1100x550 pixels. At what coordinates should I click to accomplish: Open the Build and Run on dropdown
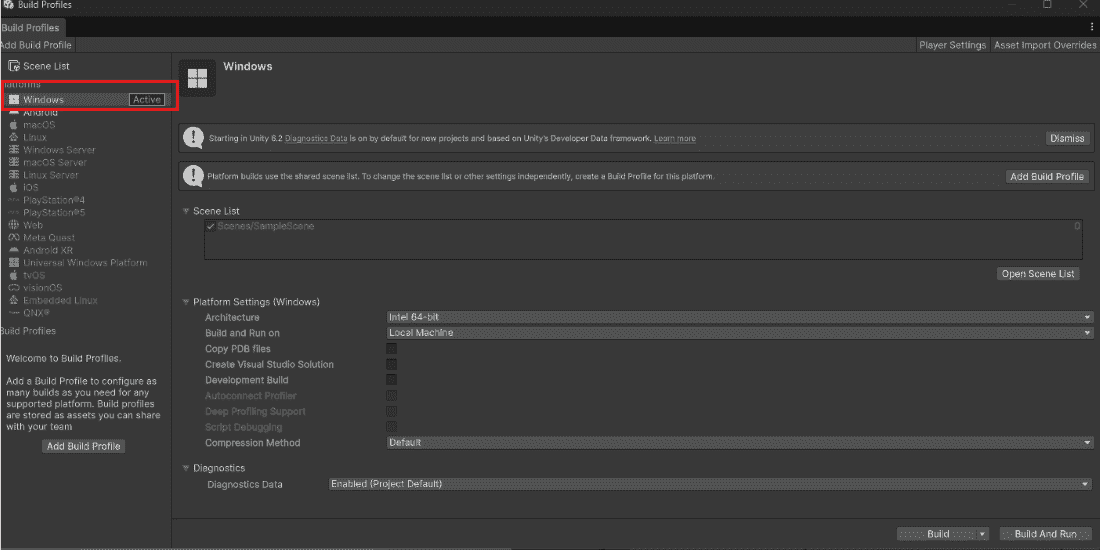(740, 333)
